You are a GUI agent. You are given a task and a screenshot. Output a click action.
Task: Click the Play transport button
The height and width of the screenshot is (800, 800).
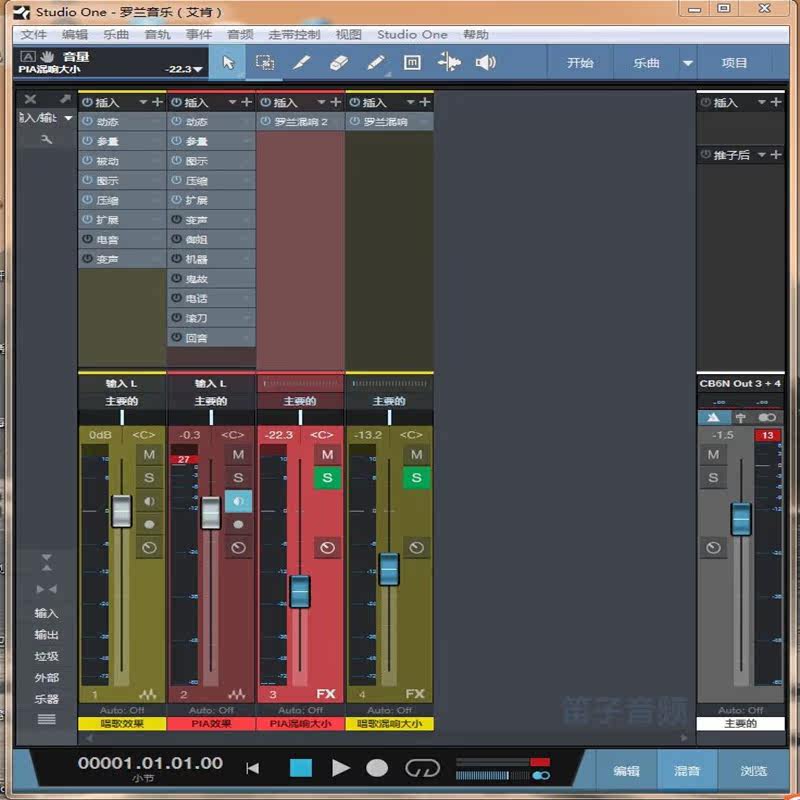tap(340, 767)
